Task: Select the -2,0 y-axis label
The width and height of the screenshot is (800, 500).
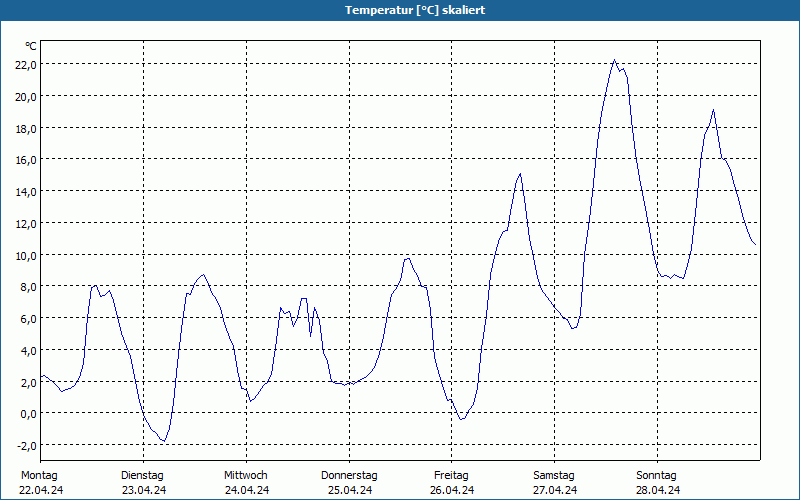Action: tap(27, 446)
